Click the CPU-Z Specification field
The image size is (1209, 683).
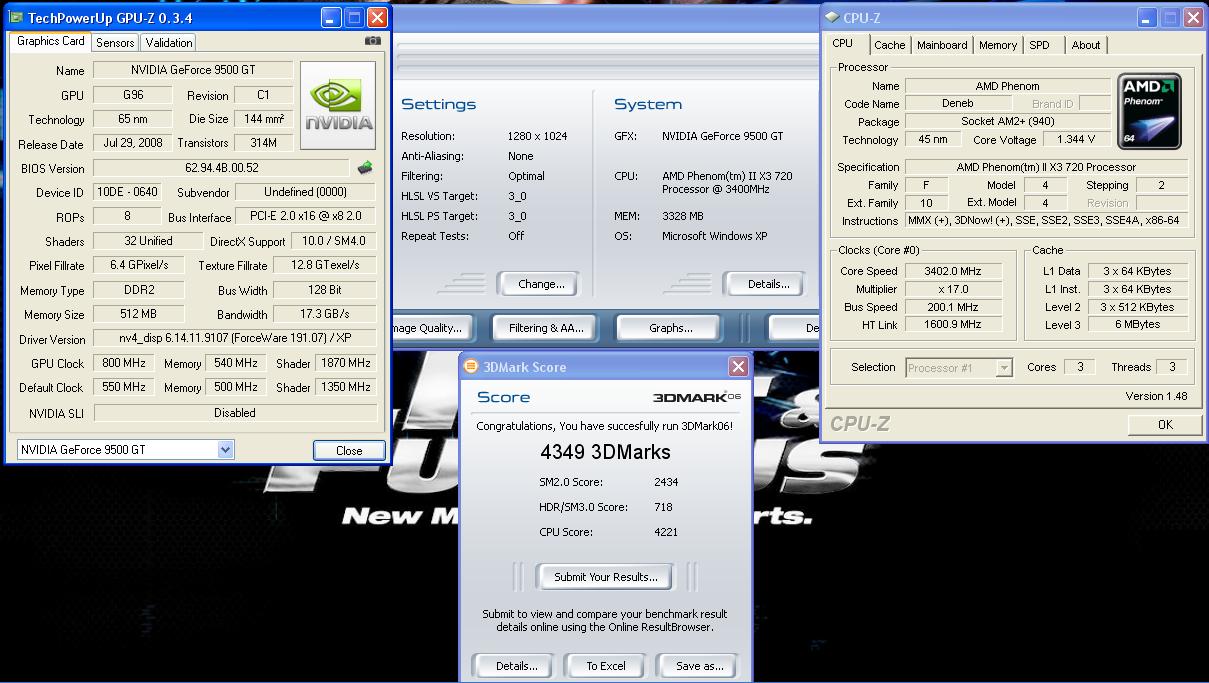(1046, 167)
